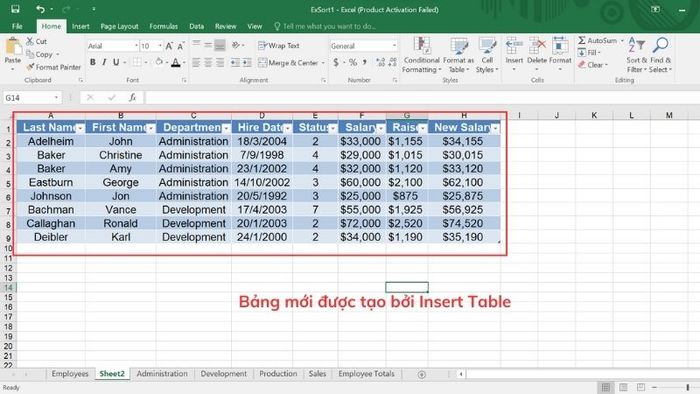Image resolution: width=700 pixels, height=394 pixels.
Task: Open the General number format dropdown
Action: point(394,46)
